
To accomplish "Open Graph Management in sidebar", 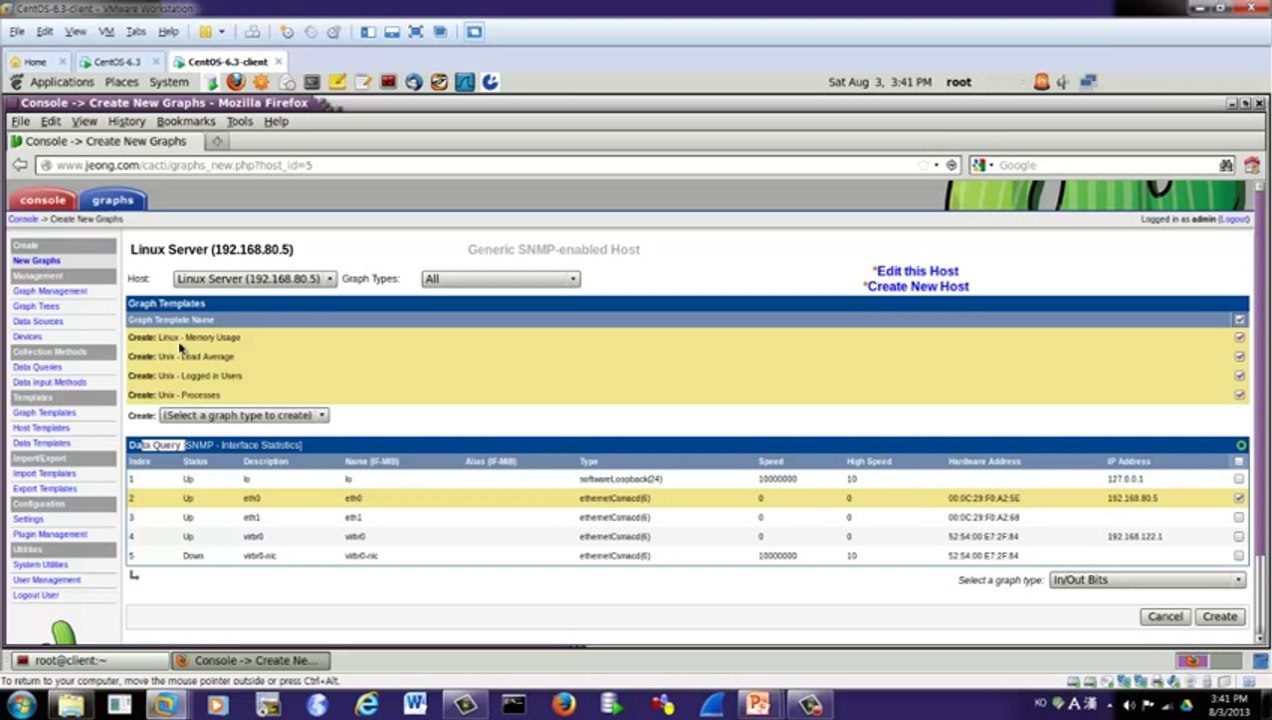I will pyautogui.click(x=50, y=291).
